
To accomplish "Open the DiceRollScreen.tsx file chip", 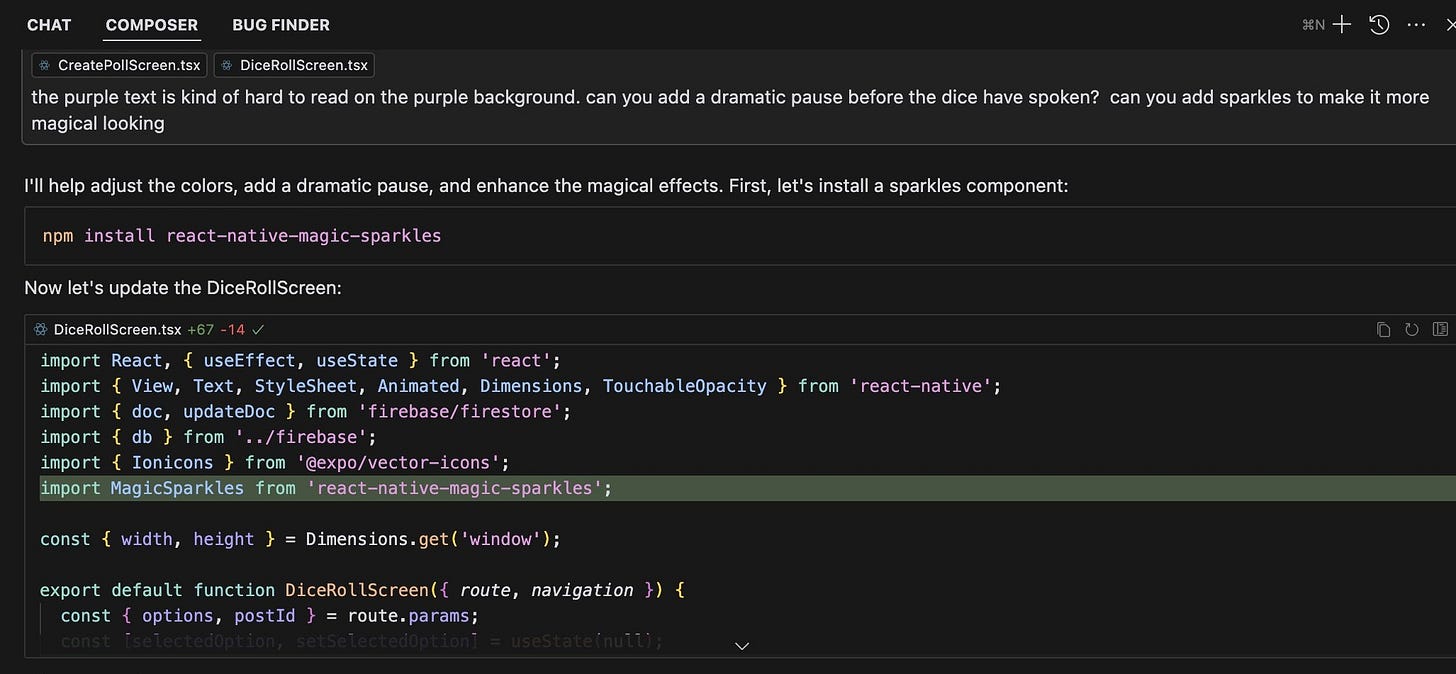I will click(x=294, y=65).
